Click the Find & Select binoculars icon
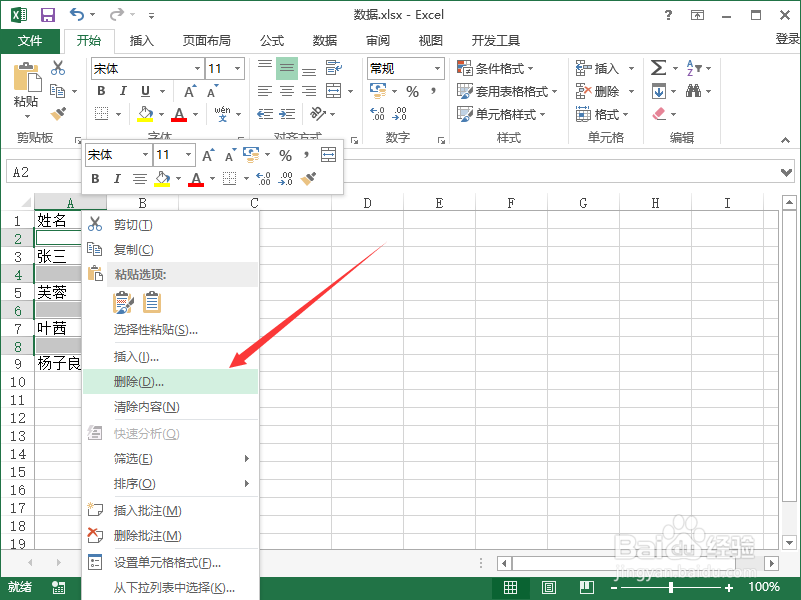 click(692, 91)
